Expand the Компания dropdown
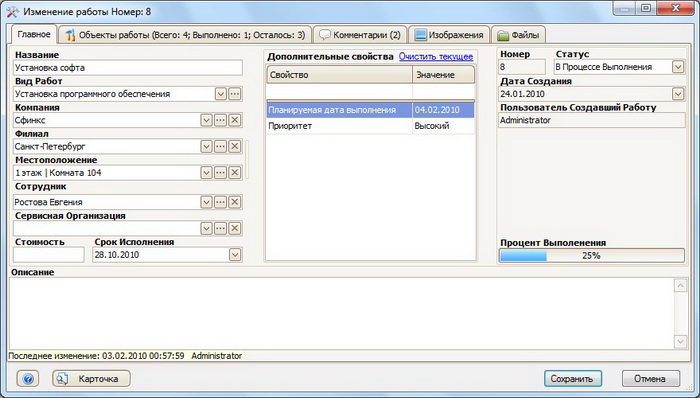This screenshot has height=398, width=700. [206, 120]
